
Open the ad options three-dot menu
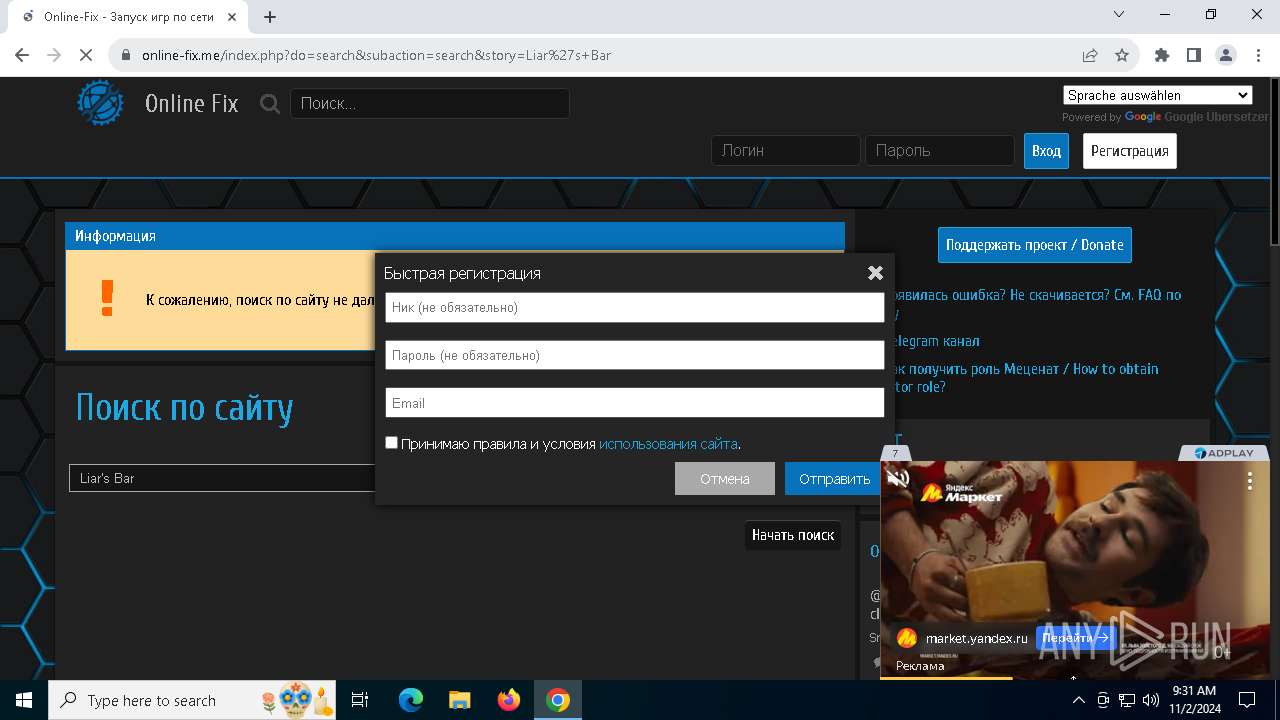[1249, 481]
